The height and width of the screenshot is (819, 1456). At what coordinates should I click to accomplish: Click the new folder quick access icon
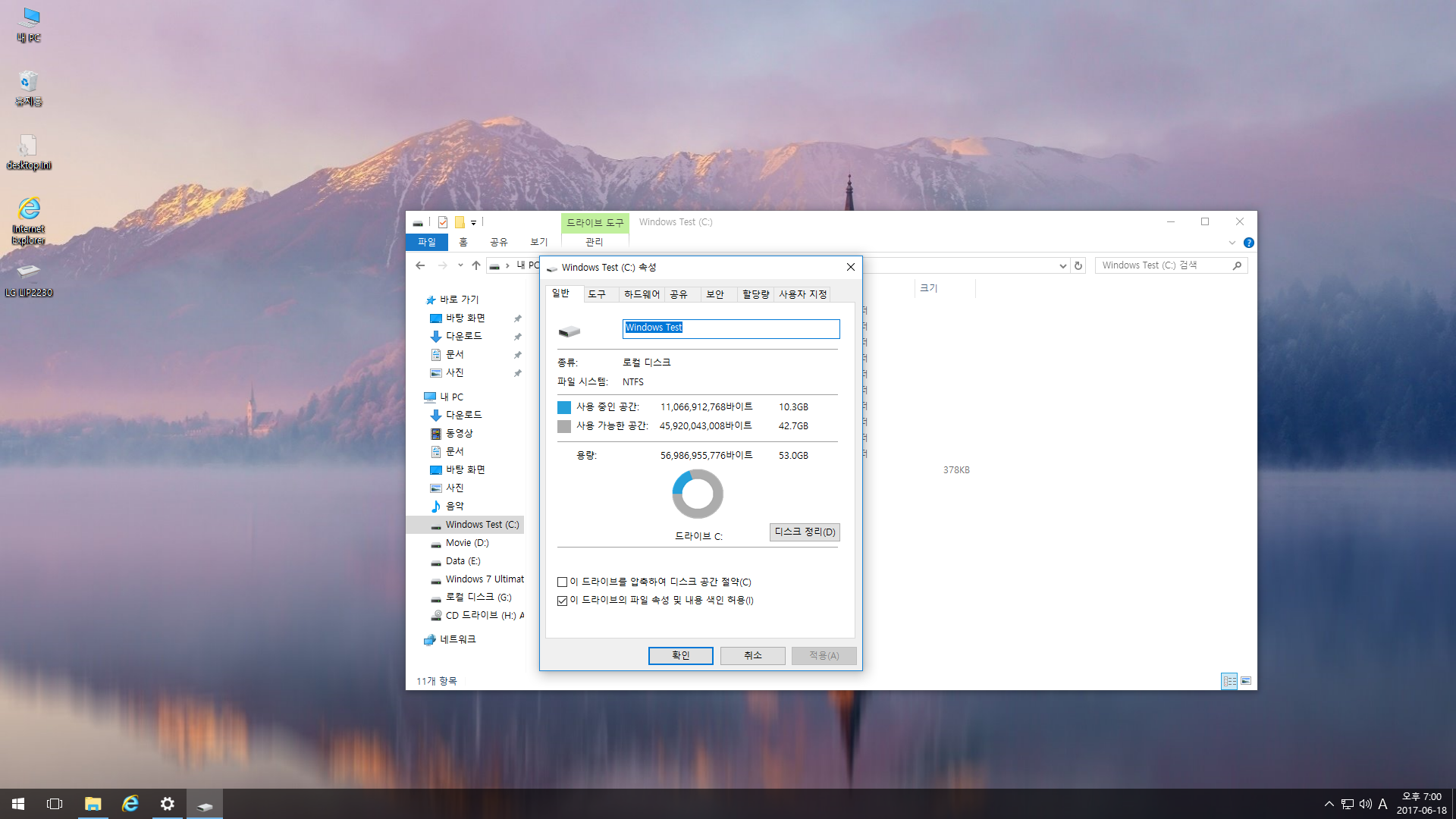[460, 222]
